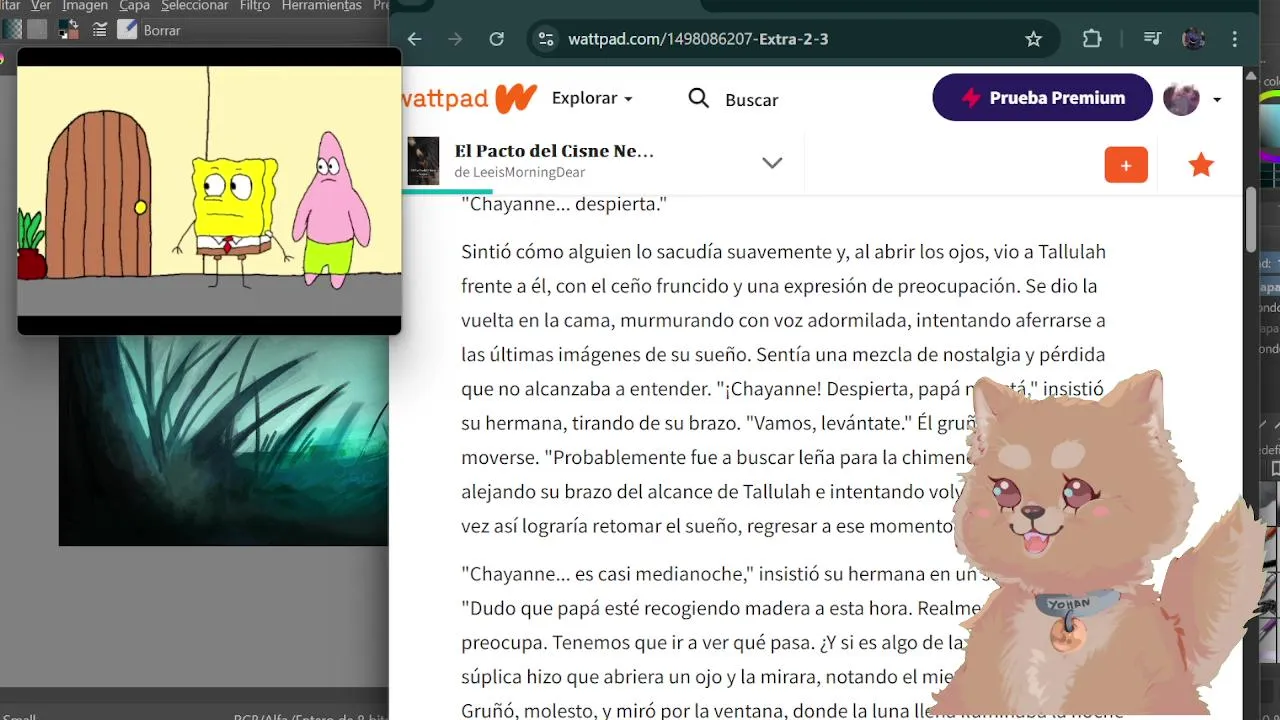Open the Chrome three-dot menu
The image size is (1280, 720).
pyautogui.click(x=1235, y=39)
